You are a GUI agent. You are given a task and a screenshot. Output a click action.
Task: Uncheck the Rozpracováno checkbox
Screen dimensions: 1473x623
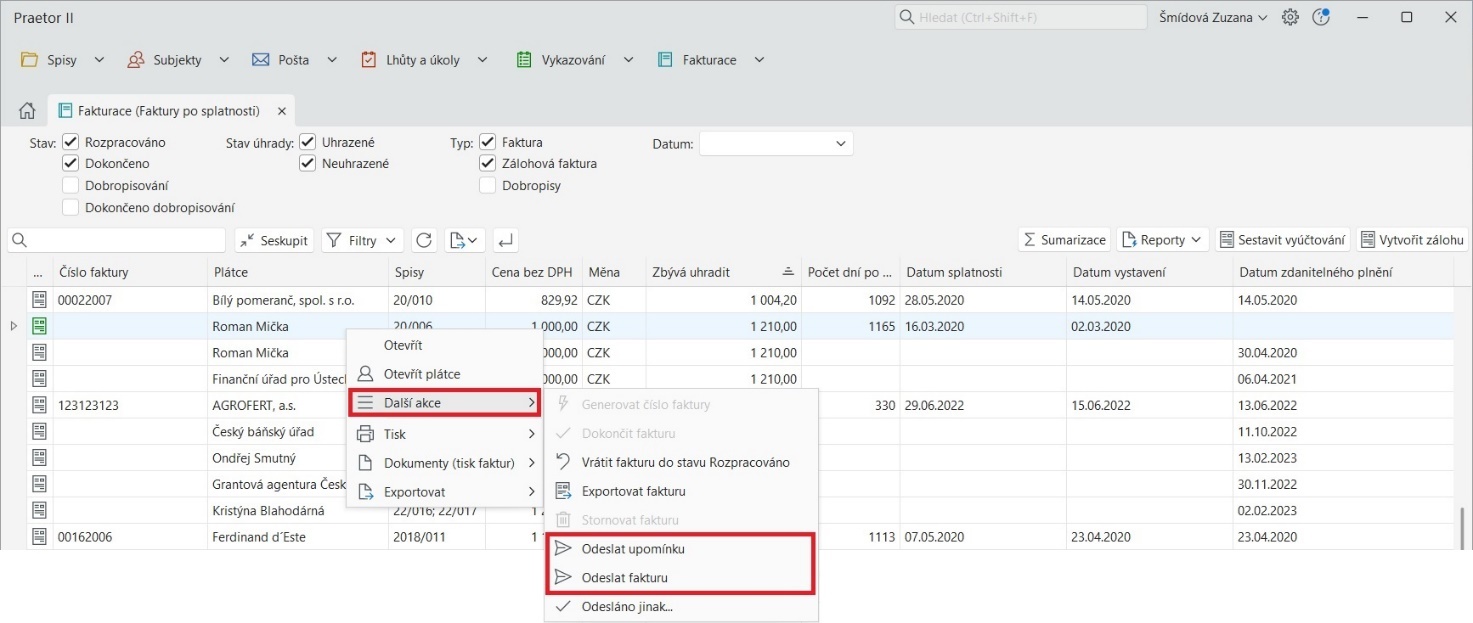(x=70, y=142)
